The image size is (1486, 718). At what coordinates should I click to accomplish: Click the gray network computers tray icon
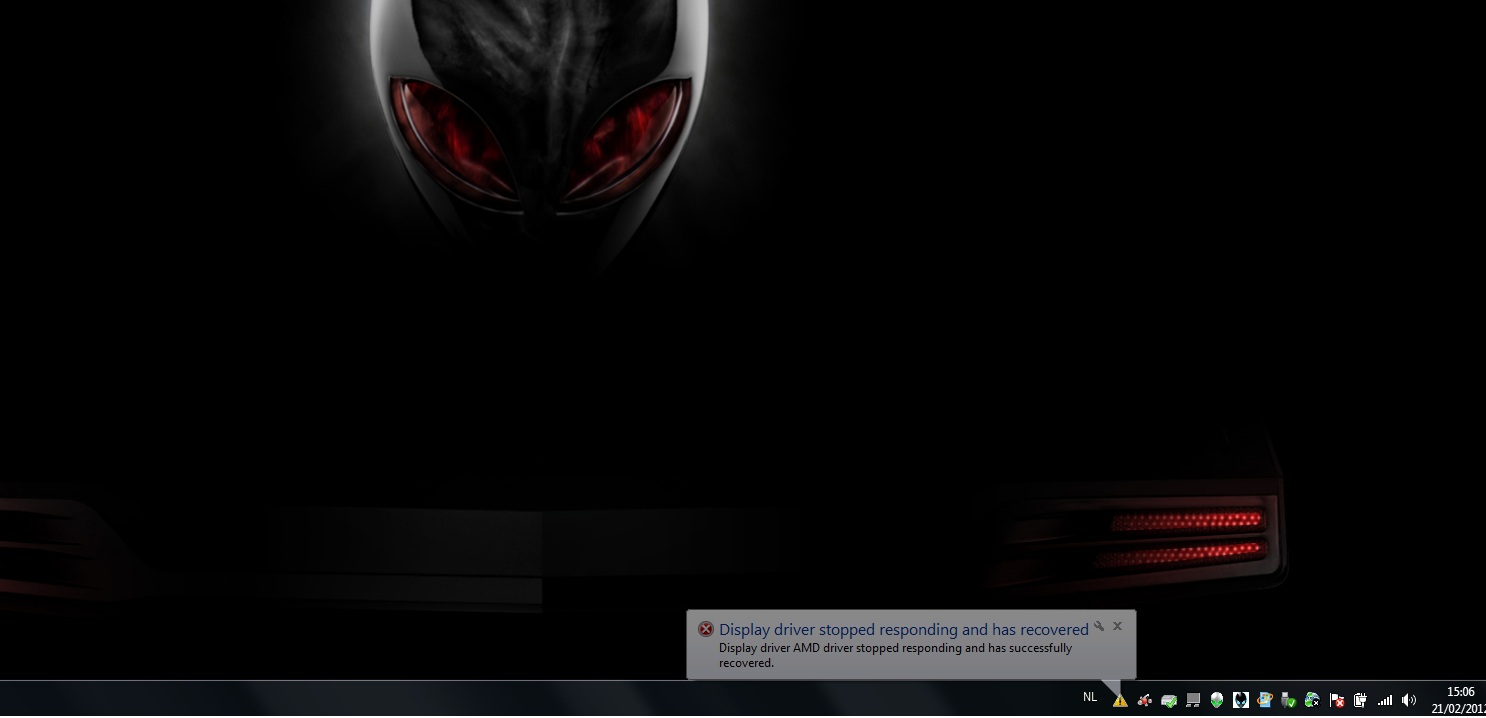point(1193,700)
